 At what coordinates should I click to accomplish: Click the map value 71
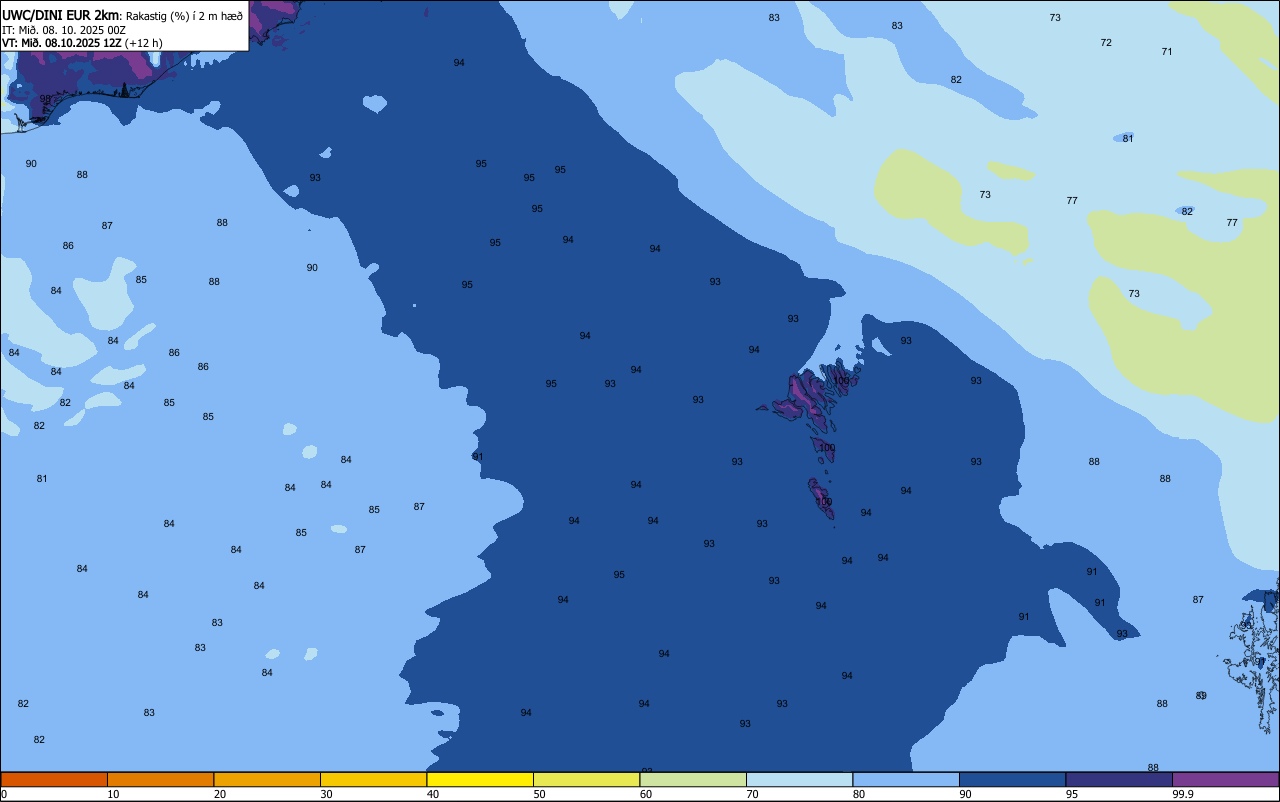pyautogui.click(x=1167, y=51)
